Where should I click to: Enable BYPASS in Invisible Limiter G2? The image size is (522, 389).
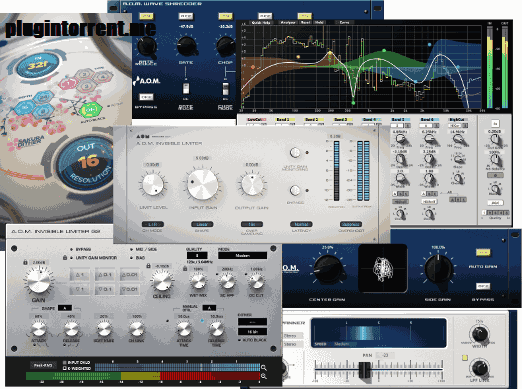tap(72, 249)
